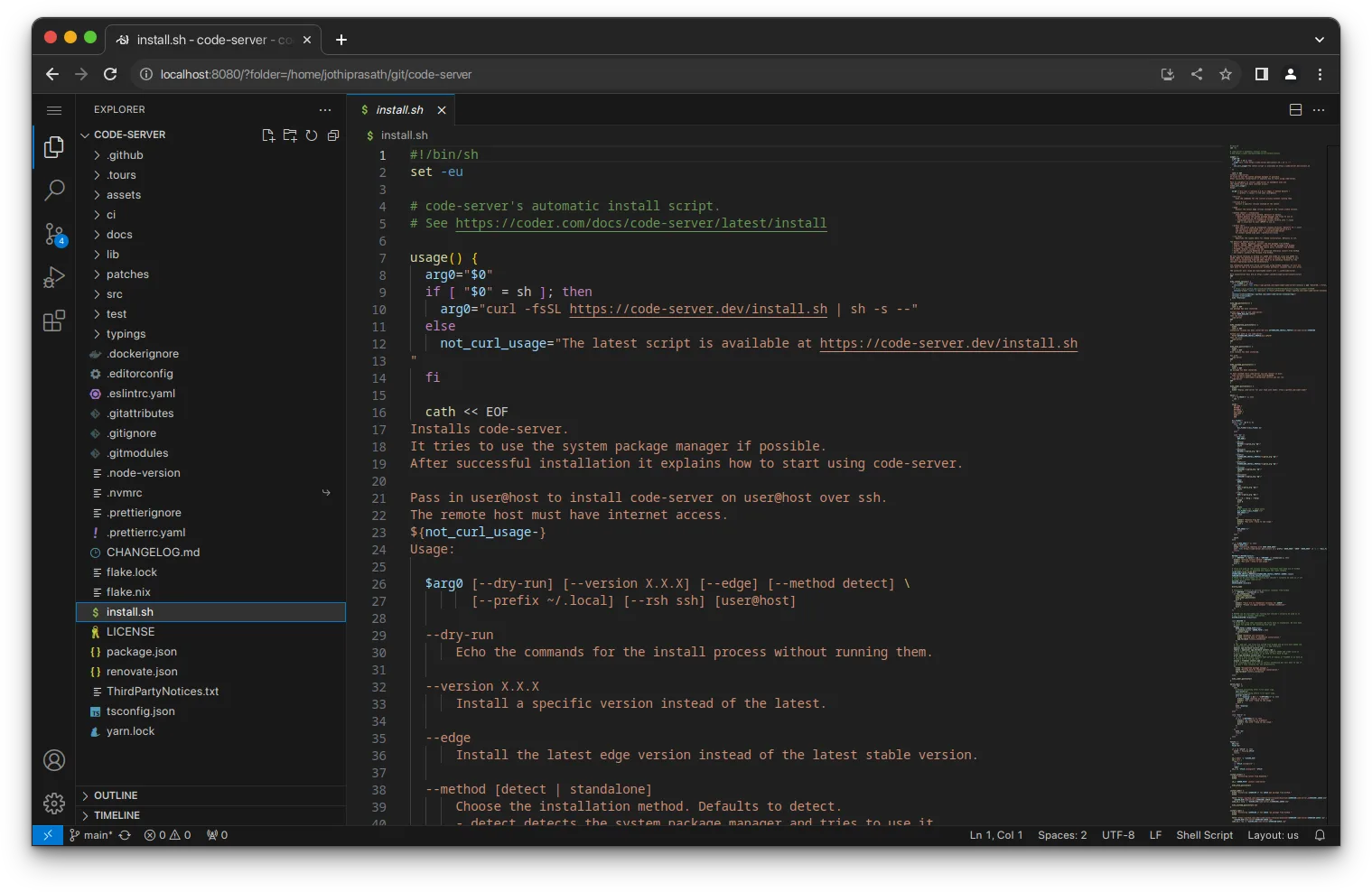This screenshot has width=1372, height=892.
Task: Open the hamburger application menu
Action: tap(53, 109)
